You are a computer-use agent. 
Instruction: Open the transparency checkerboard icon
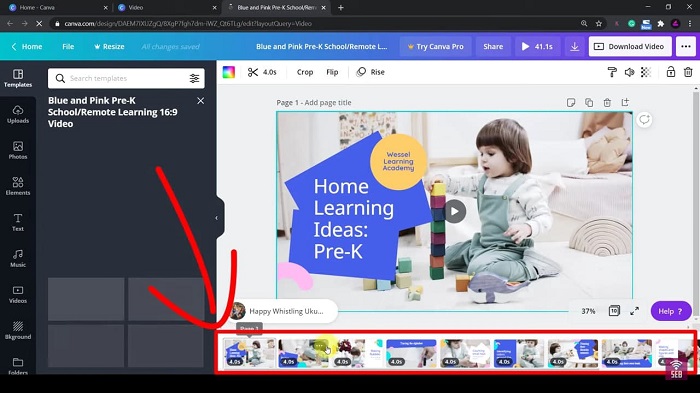646,72
